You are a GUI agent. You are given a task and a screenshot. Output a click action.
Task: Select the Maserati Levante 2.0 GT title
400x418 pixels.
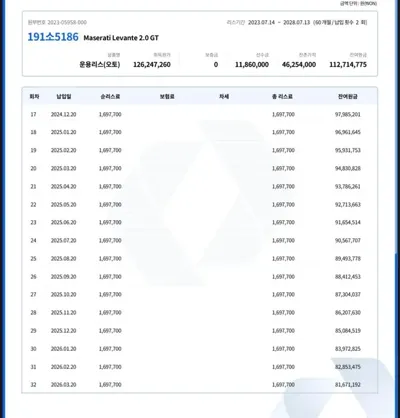(x=121, y=38)
